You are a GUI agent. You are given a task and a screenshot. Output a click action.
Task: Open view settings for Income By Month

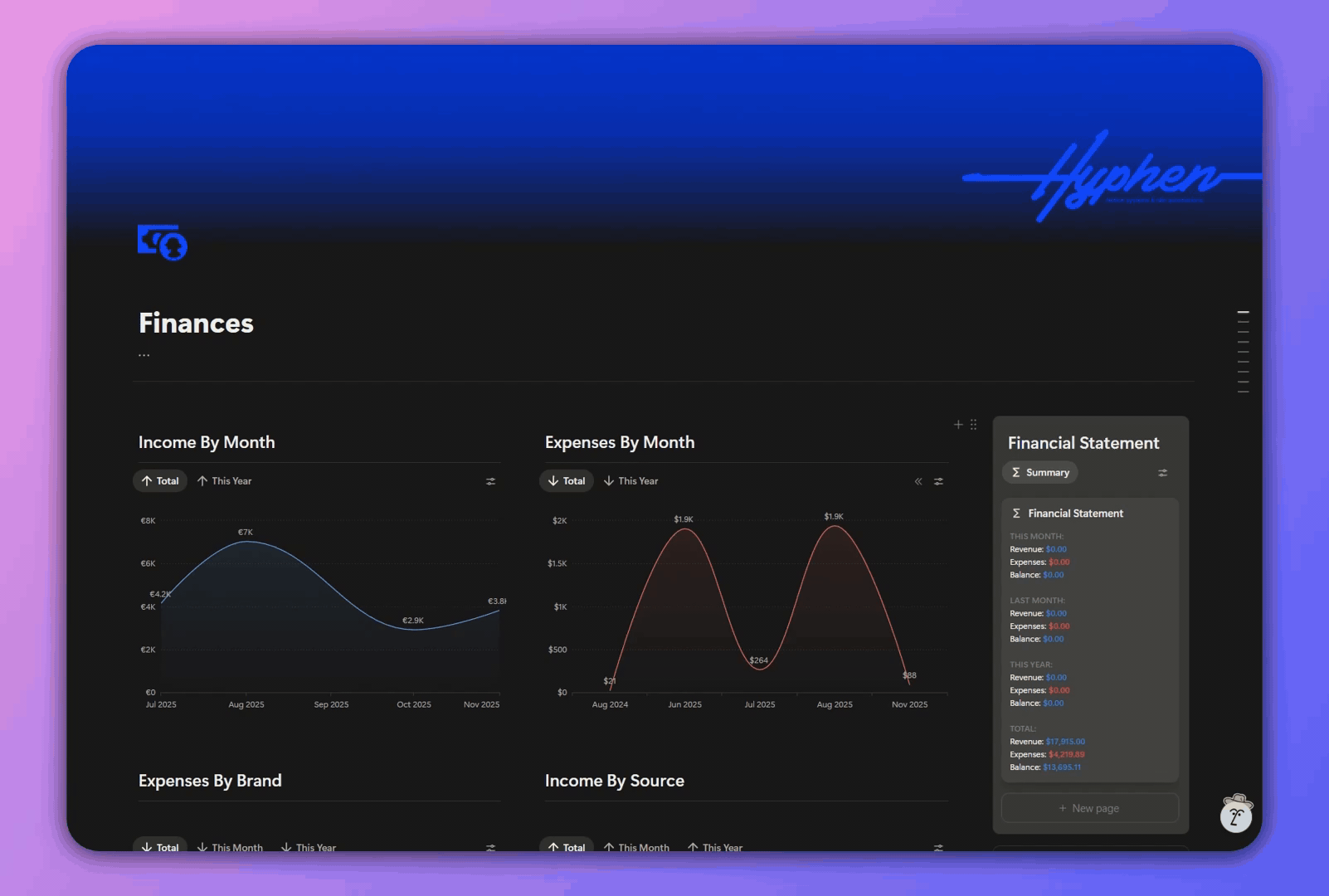[490, 481]
